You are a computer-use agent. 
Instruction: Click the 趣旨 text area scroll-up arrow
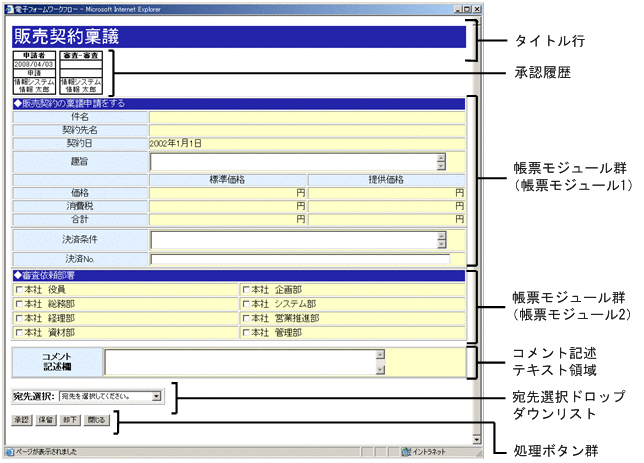[441, 158]
